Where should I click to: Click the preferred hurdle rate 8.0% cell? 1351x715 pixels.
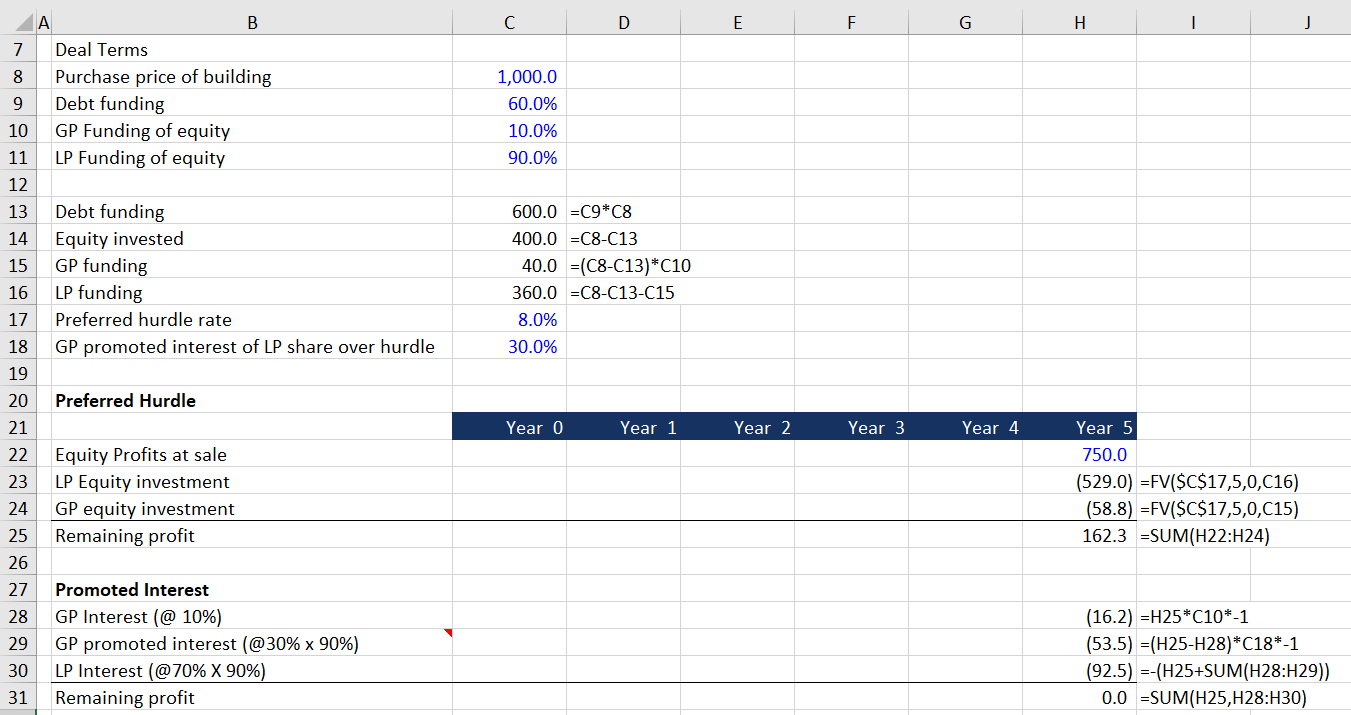(x=537, y=320)
